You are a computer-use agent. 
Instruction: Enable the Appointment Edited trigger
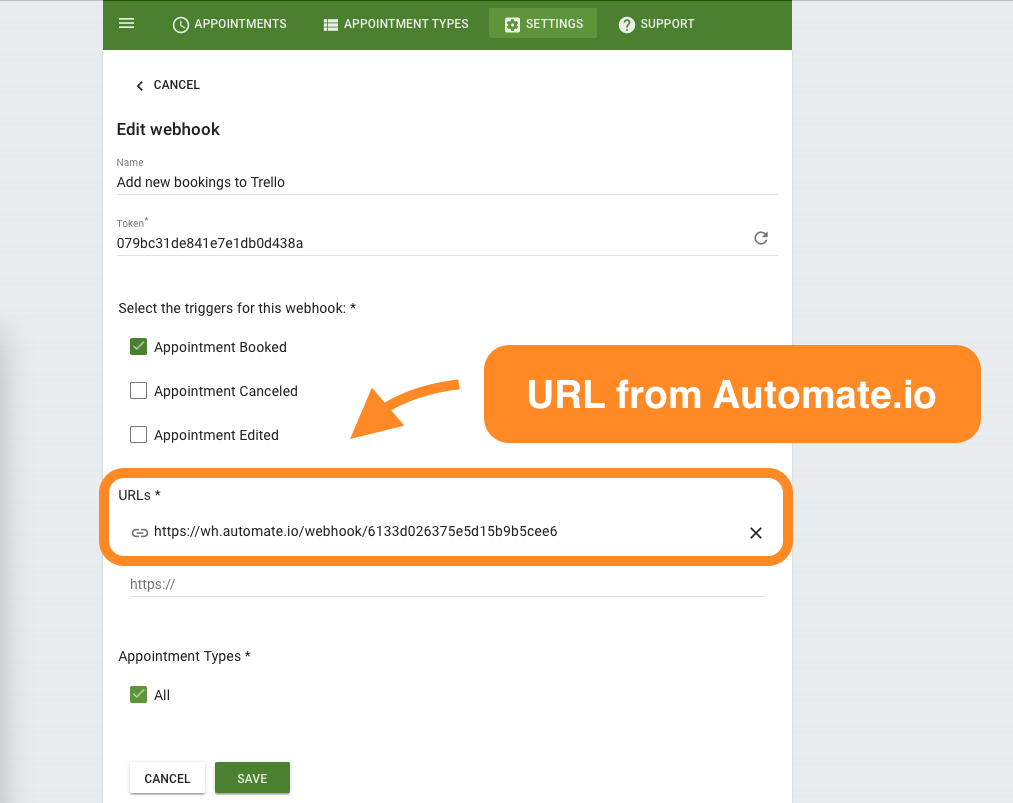pos(138,435)
